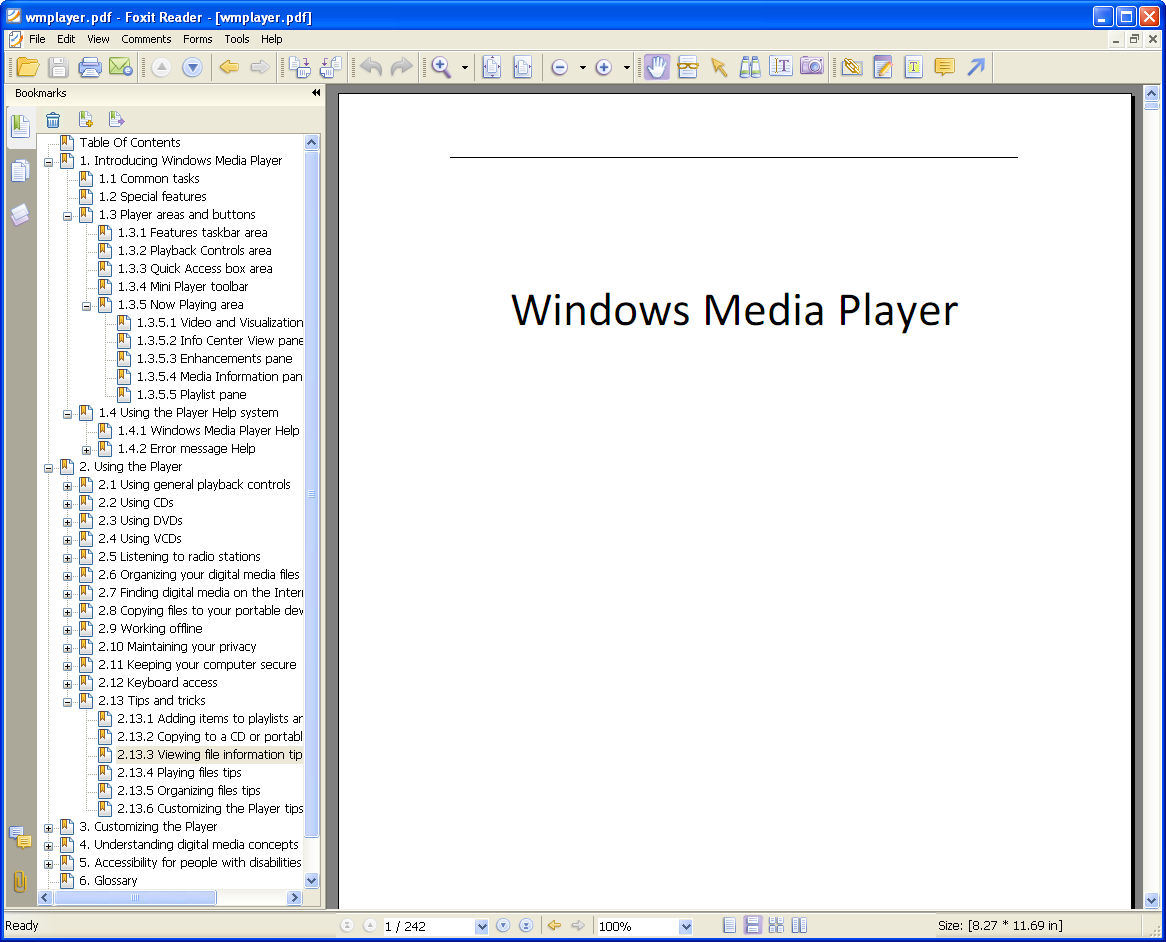This screenshot has width=1166, height=942.
Task: Click the Open file folder icon
Action: (x=27, y=67)
